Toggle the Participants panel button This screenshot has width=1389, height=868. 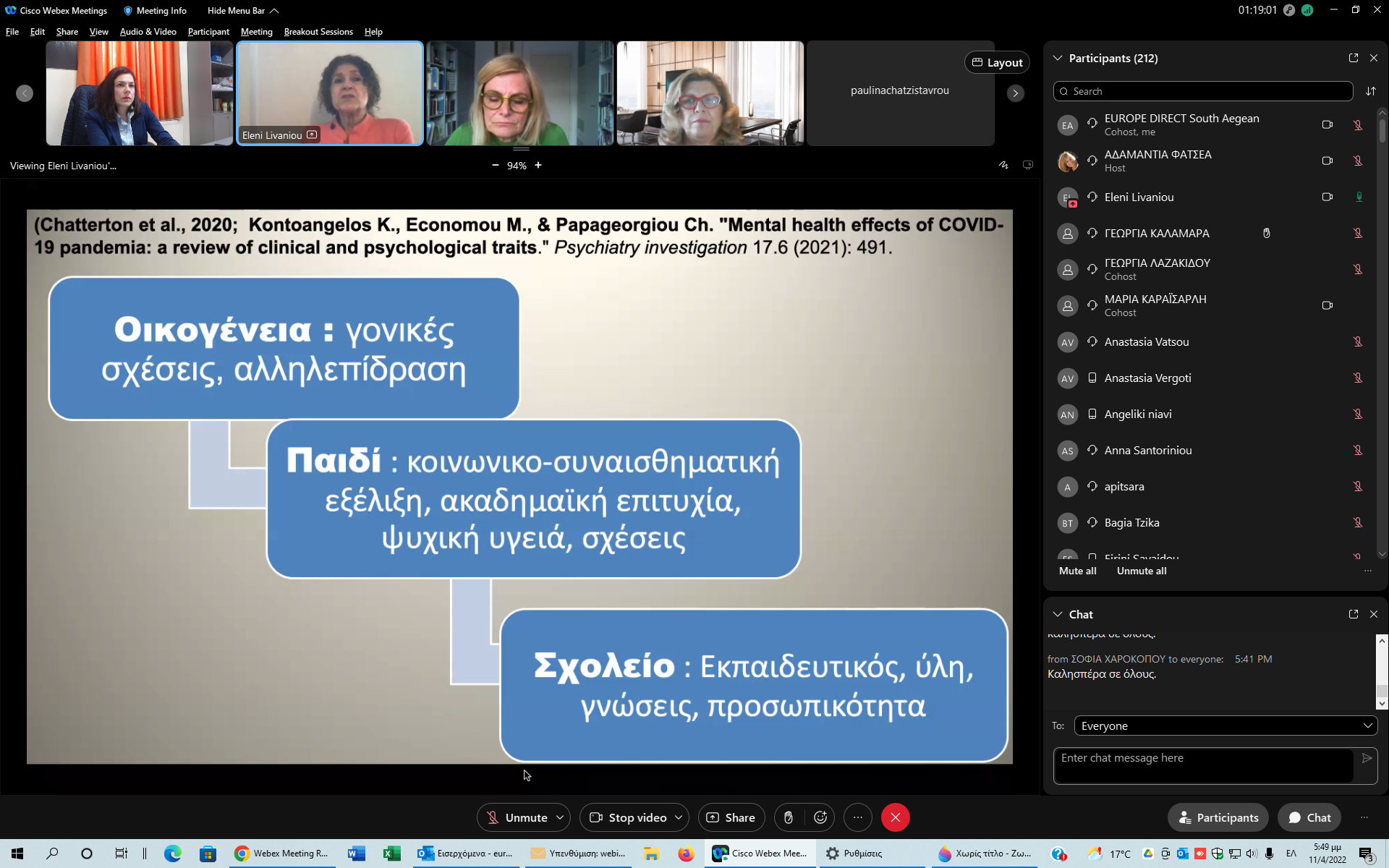click(x=1218, y=817)
